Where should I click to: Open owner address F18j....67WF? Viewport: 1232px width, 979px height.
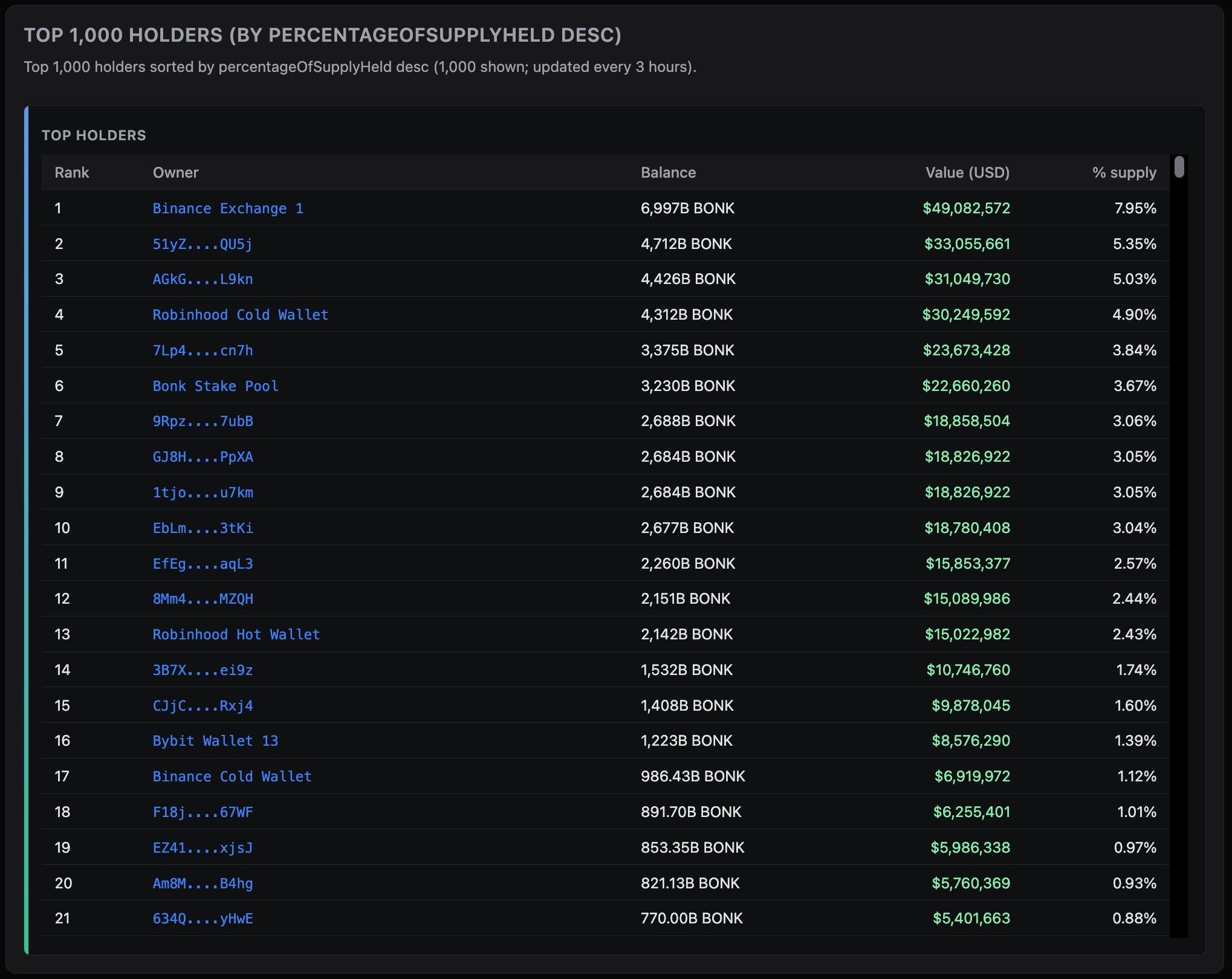[203, 812]
